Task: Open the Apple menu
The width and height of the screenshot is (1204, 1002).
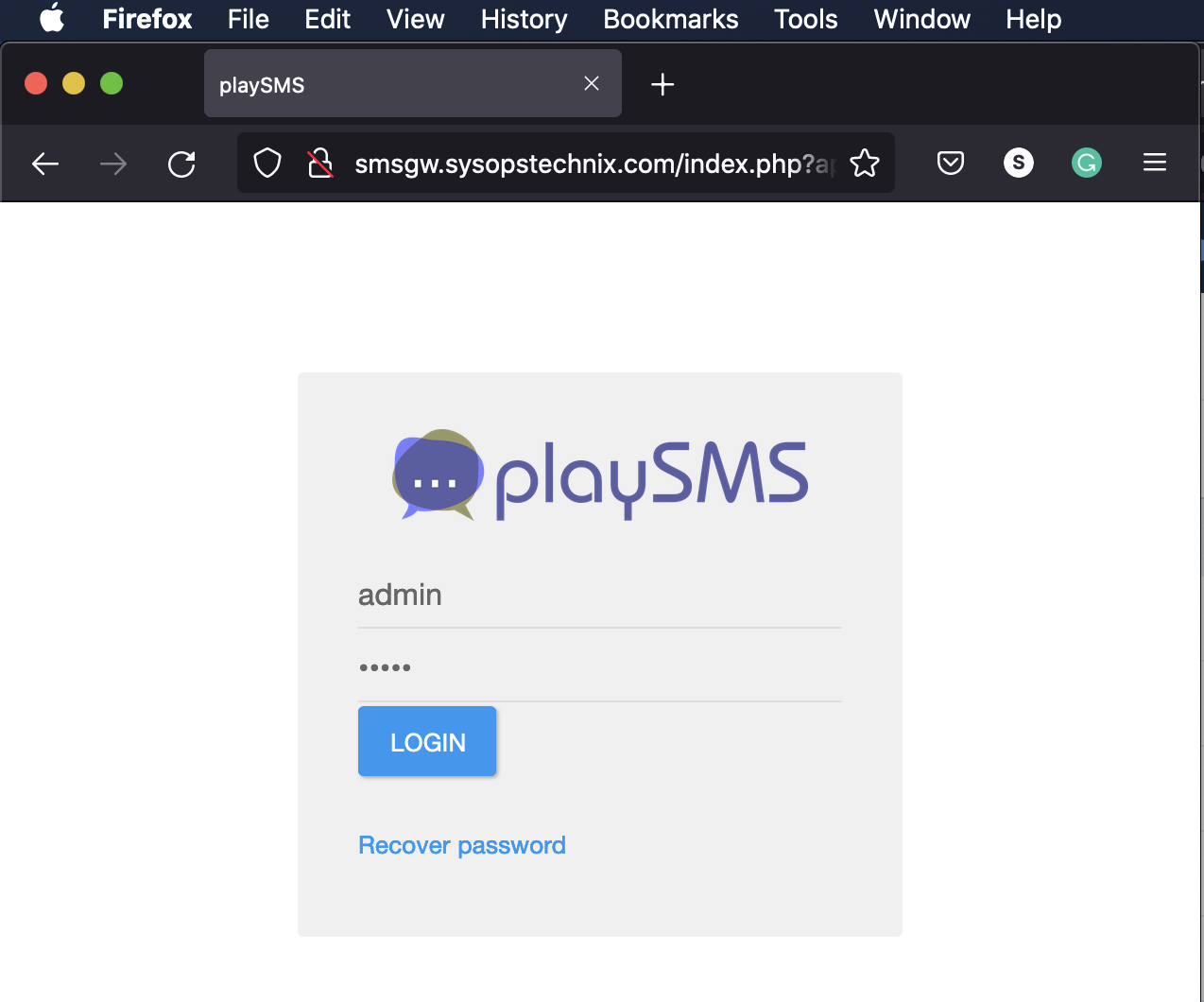Action: pyautogui.click(x=52, y=18)
